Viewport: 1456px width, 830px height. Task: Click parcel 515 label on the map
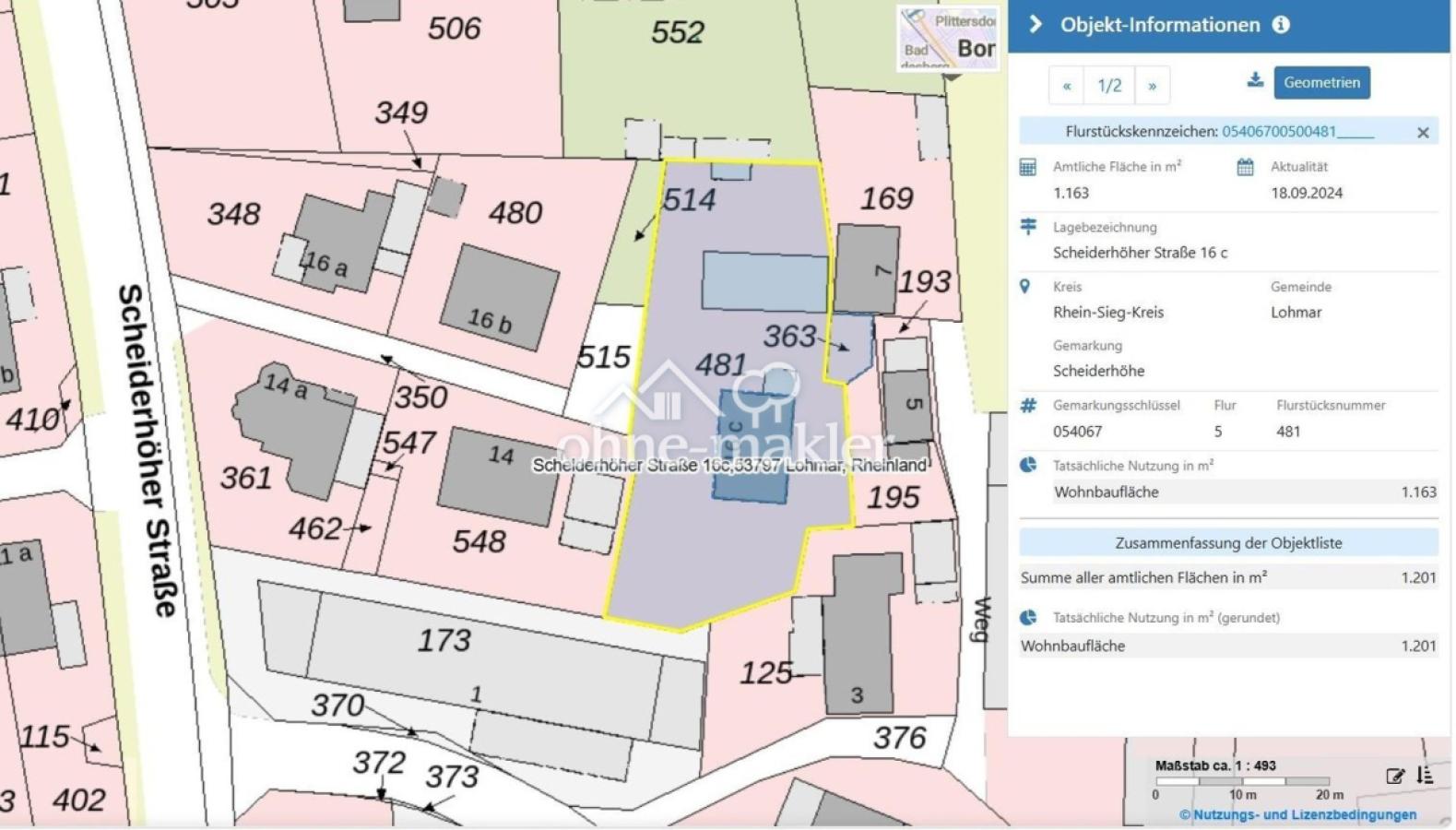(603, 357)
